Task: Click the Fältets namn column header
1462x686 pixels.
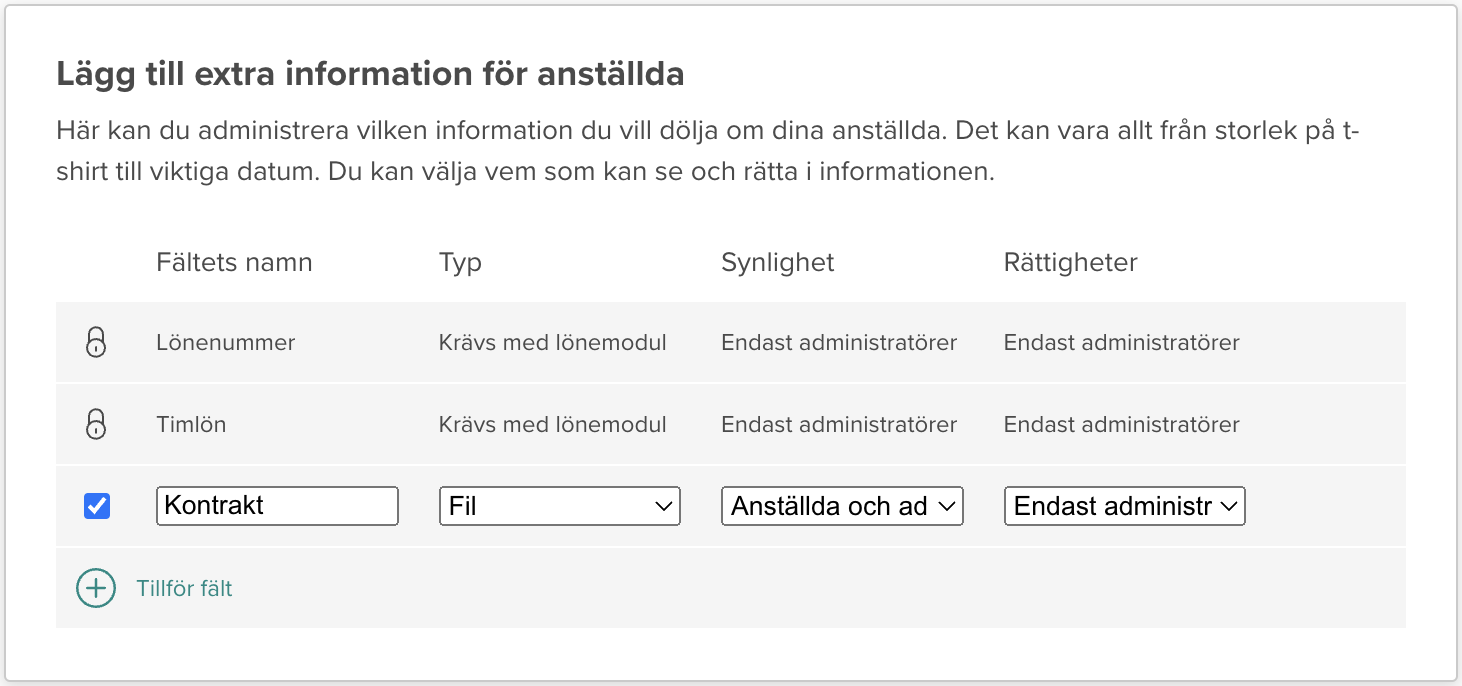Action: tap(234, 262)
